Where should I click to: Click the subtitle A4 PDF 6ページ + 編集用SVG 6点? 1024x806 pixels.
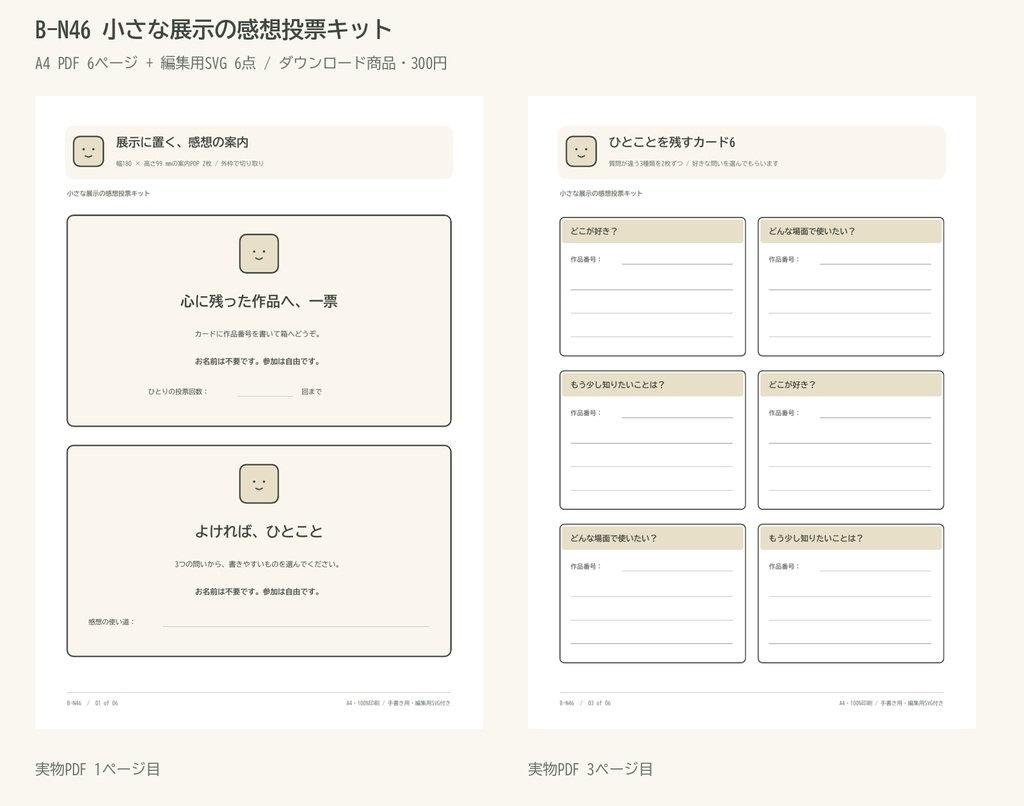[x=146, y=63]
